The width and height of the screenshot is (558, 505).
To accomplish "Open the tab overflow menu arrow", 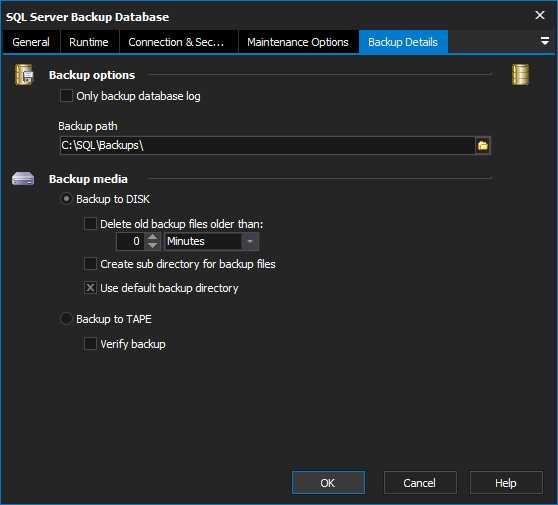I will pos(544,41).
